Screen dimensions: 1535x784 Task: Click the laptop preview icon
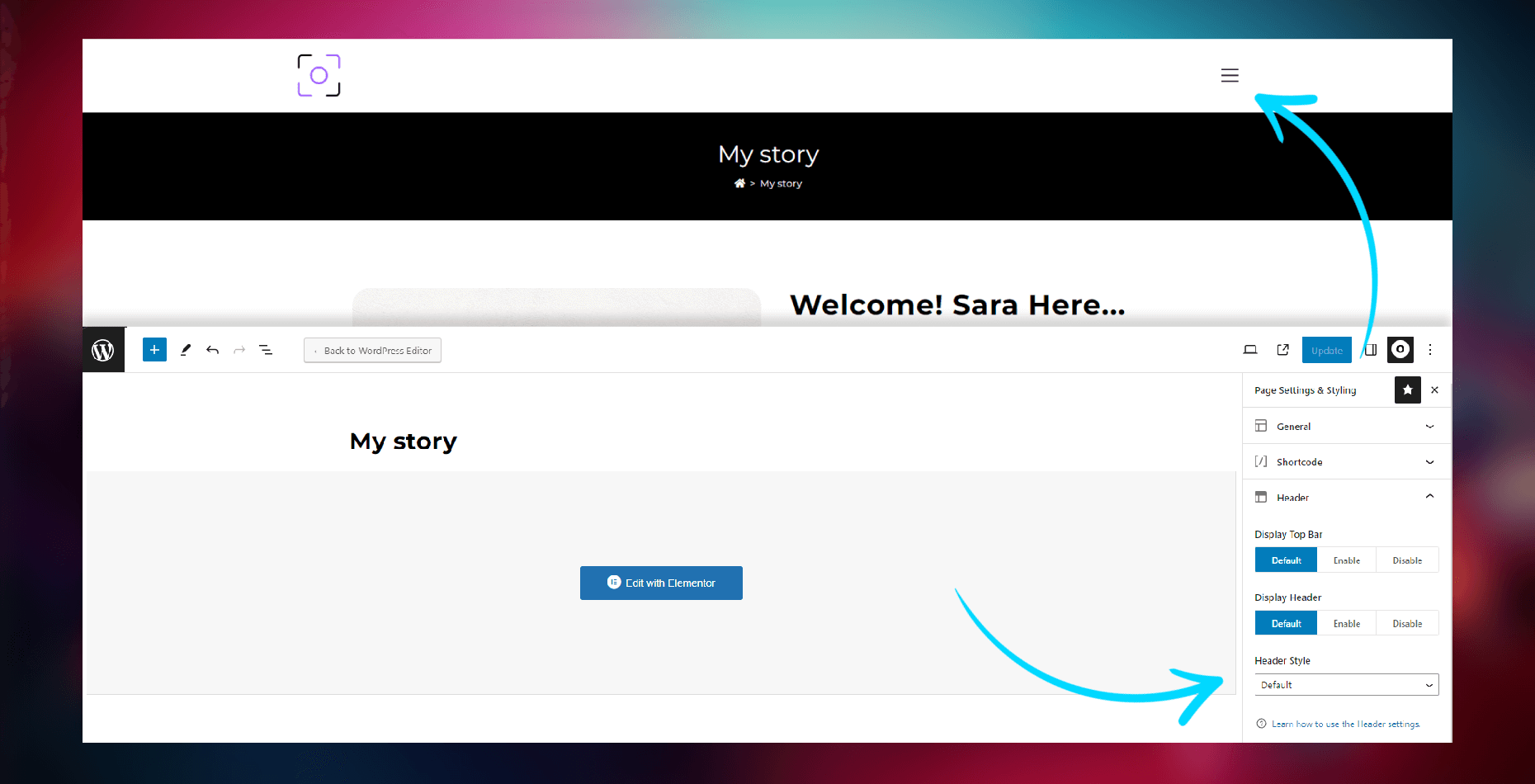point(1250,350)
